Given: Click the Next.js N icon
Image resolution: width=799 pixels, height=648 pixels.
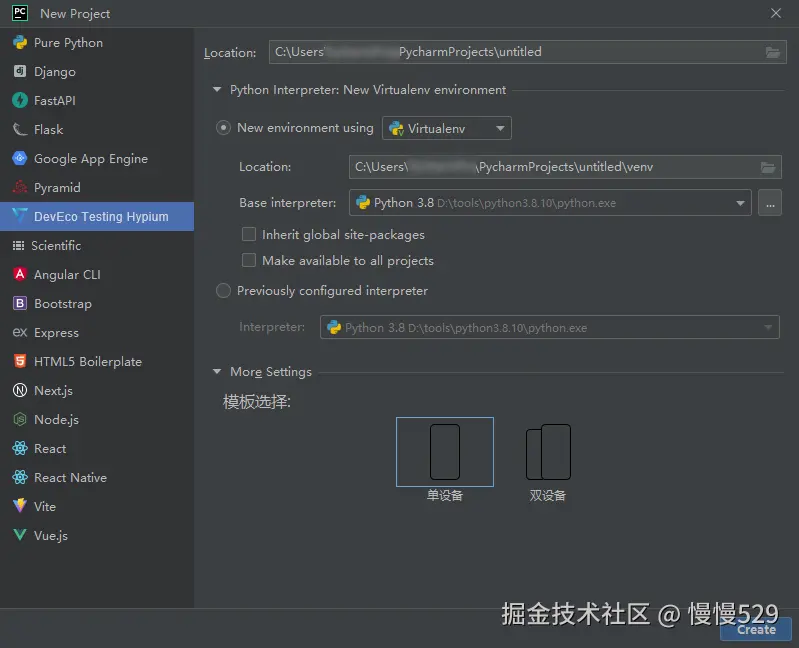Looking at the screenshot, I should [20, 390].
